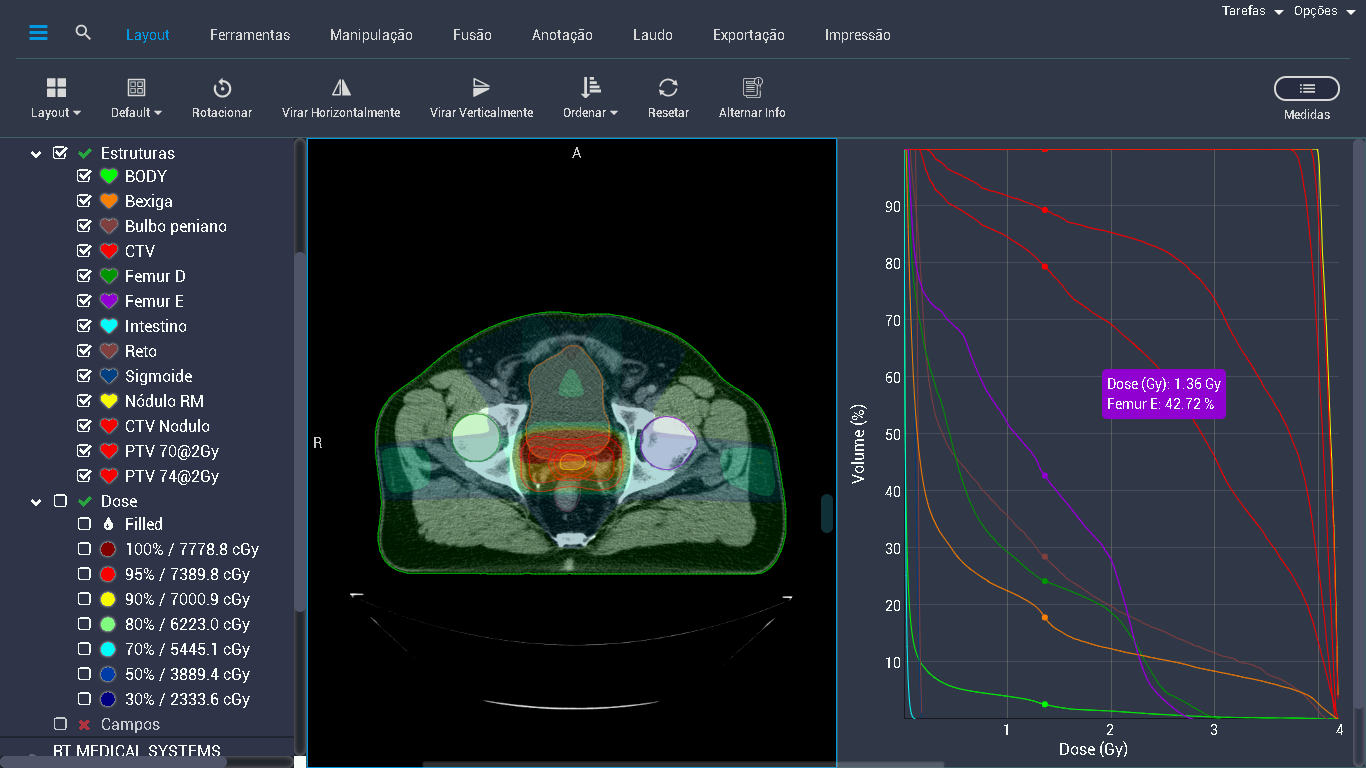Click the Tarefas control
Image resolution: width=1366 pixels, height=768 pixels.
coord(1245,11)
